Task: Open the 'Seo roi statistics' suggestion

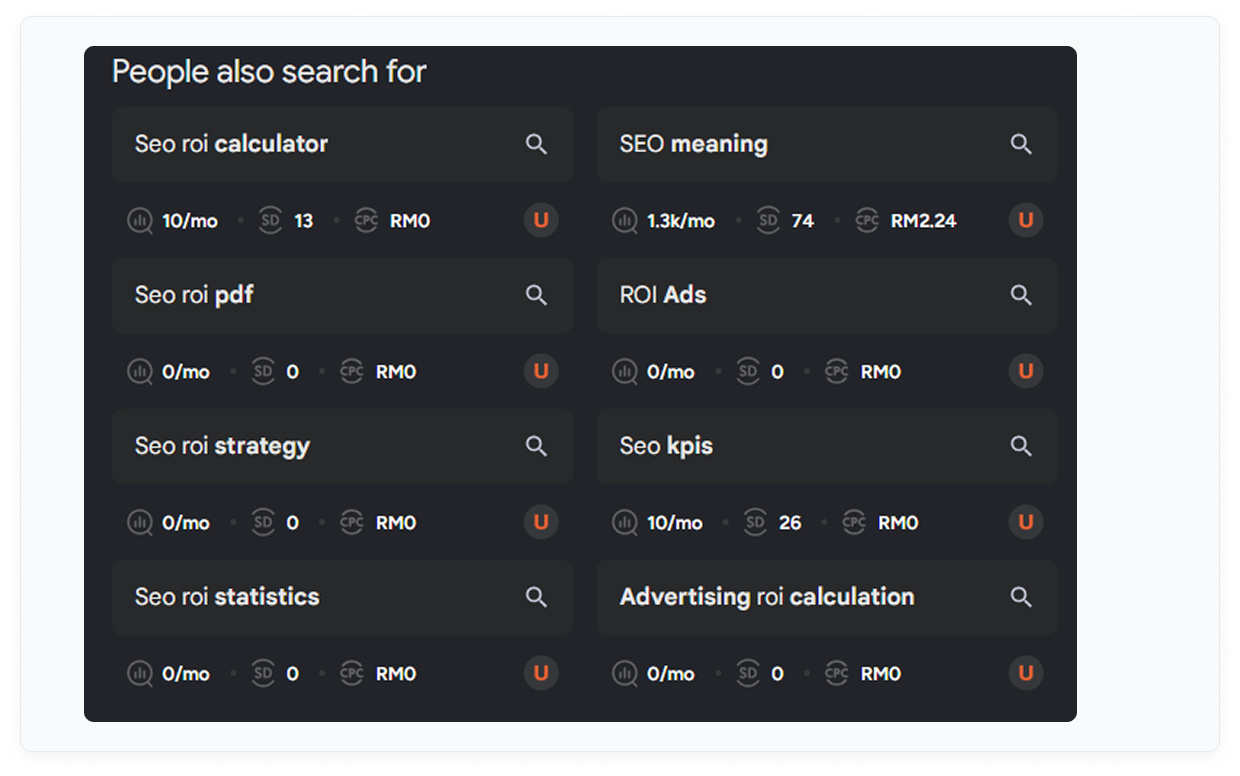Action: [x=342, y=597]
